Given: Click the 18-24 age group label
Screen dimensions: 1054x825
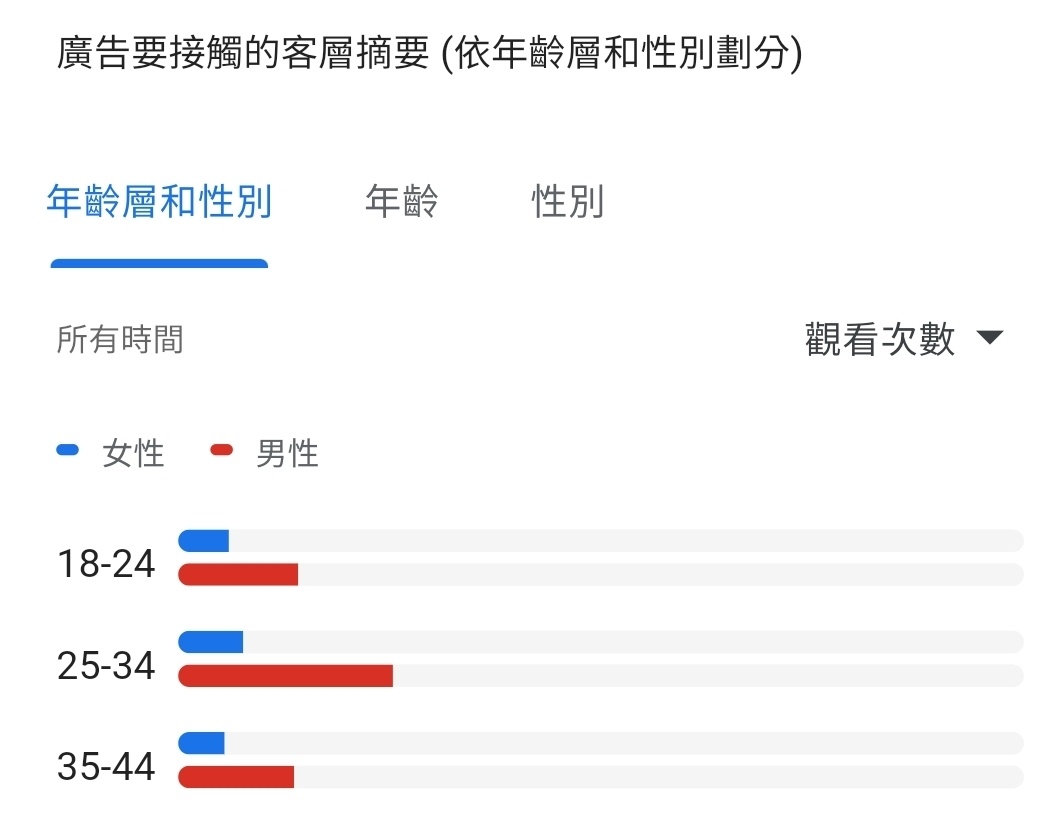Looking at the screenshot, I should tap(106, 563).
